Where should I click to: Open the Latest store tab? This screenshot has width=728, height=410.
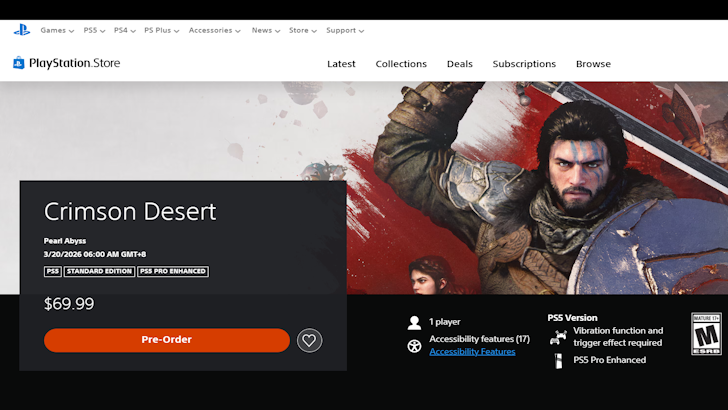341,64
